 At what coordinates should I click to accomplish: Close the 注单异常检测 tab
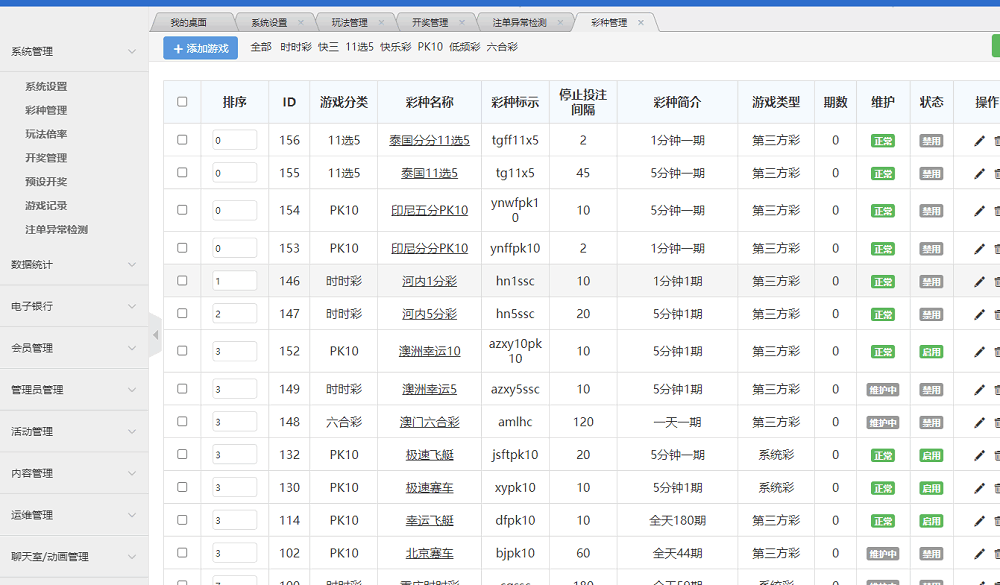click(560, 22)
